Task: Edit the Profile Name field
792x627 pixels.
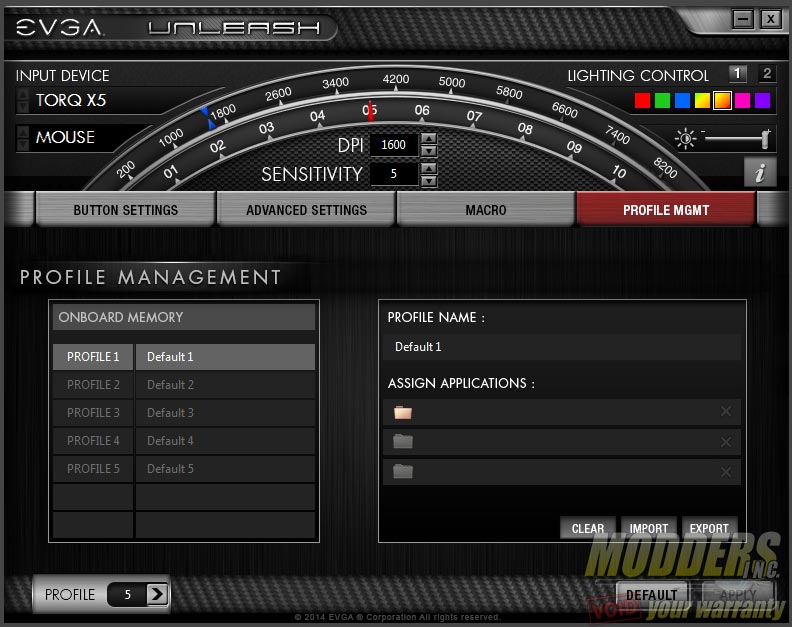Action: coord(562,347)
